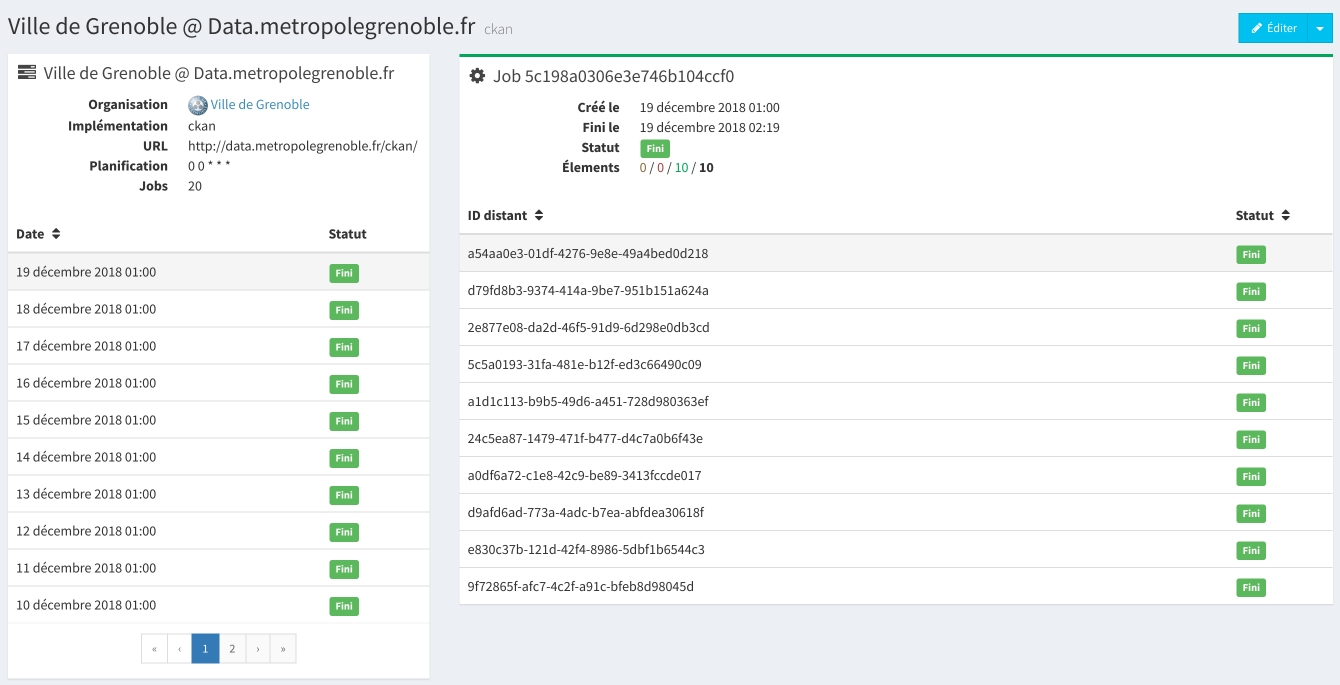Jump to first page of jobs

tap(154, 649)
